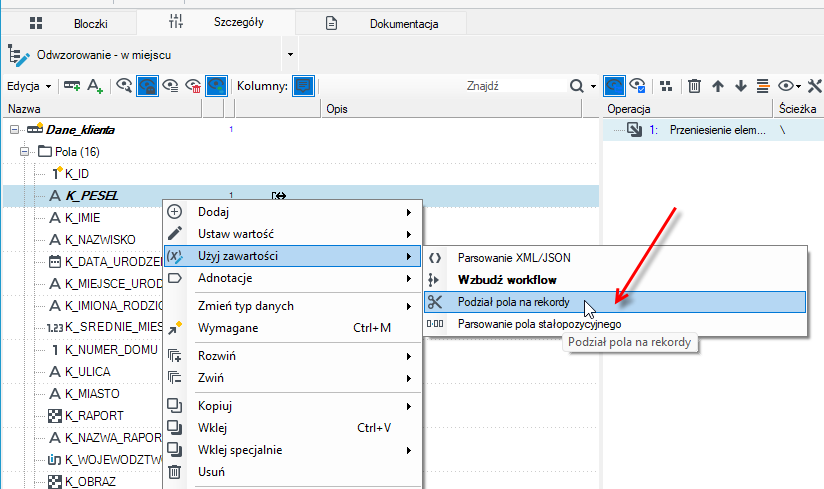Select the K_ULICA field row
The width and height of the screenshot is (824, 489).
pos(87,372)
